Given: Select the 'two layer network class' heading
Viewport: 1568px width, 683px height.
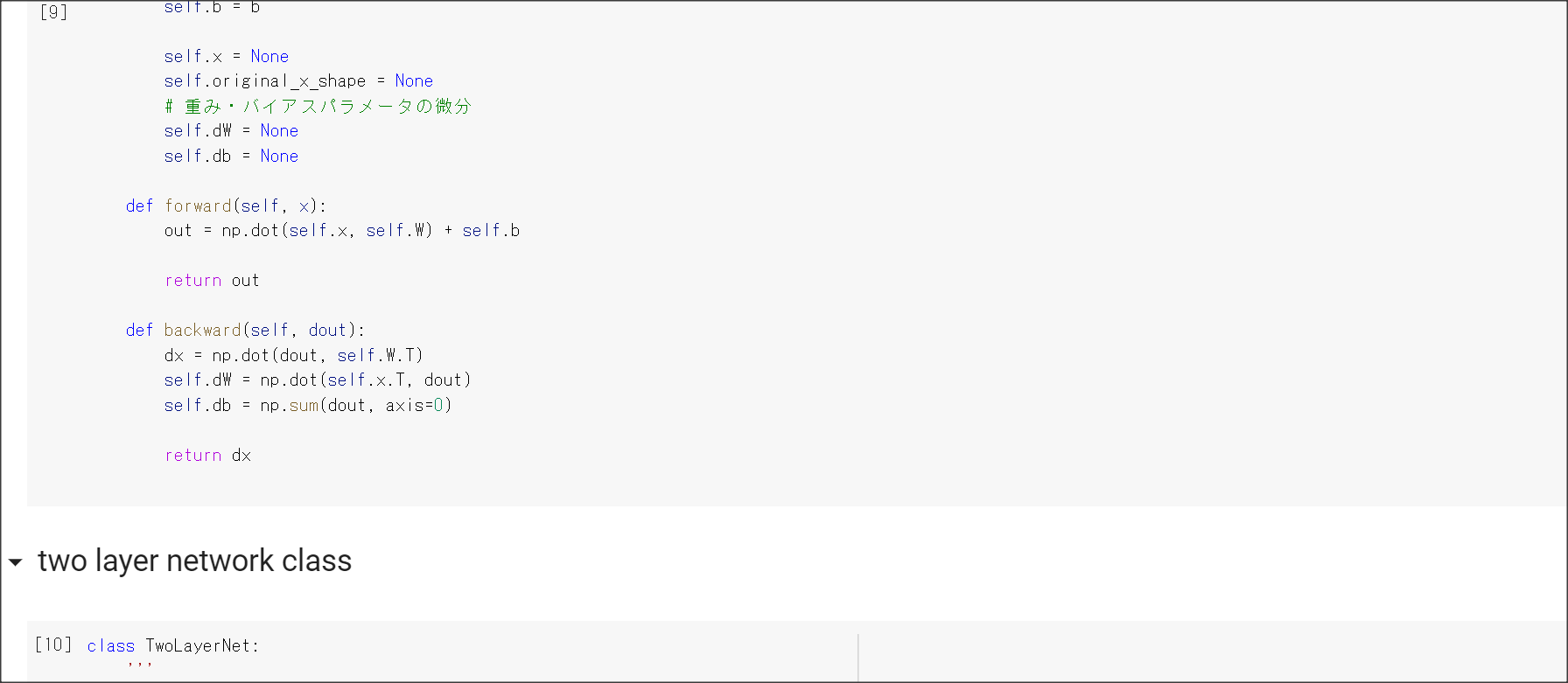Looking at the screenshot, I should (x=194, y=561).
